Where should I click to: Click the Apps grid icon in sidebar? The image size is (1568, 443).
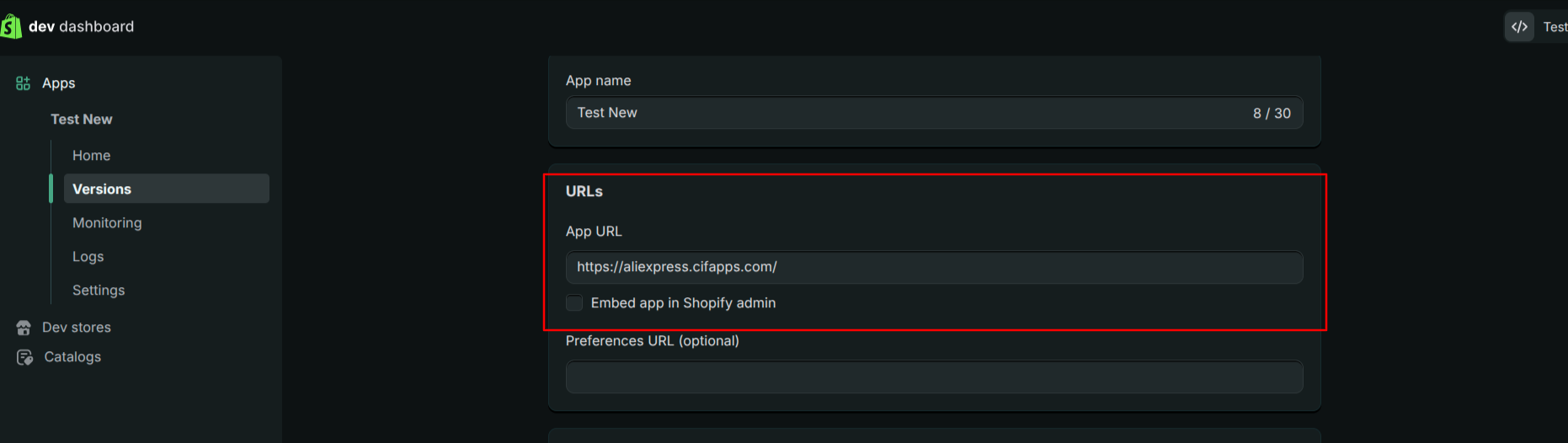tap(23, 83)
